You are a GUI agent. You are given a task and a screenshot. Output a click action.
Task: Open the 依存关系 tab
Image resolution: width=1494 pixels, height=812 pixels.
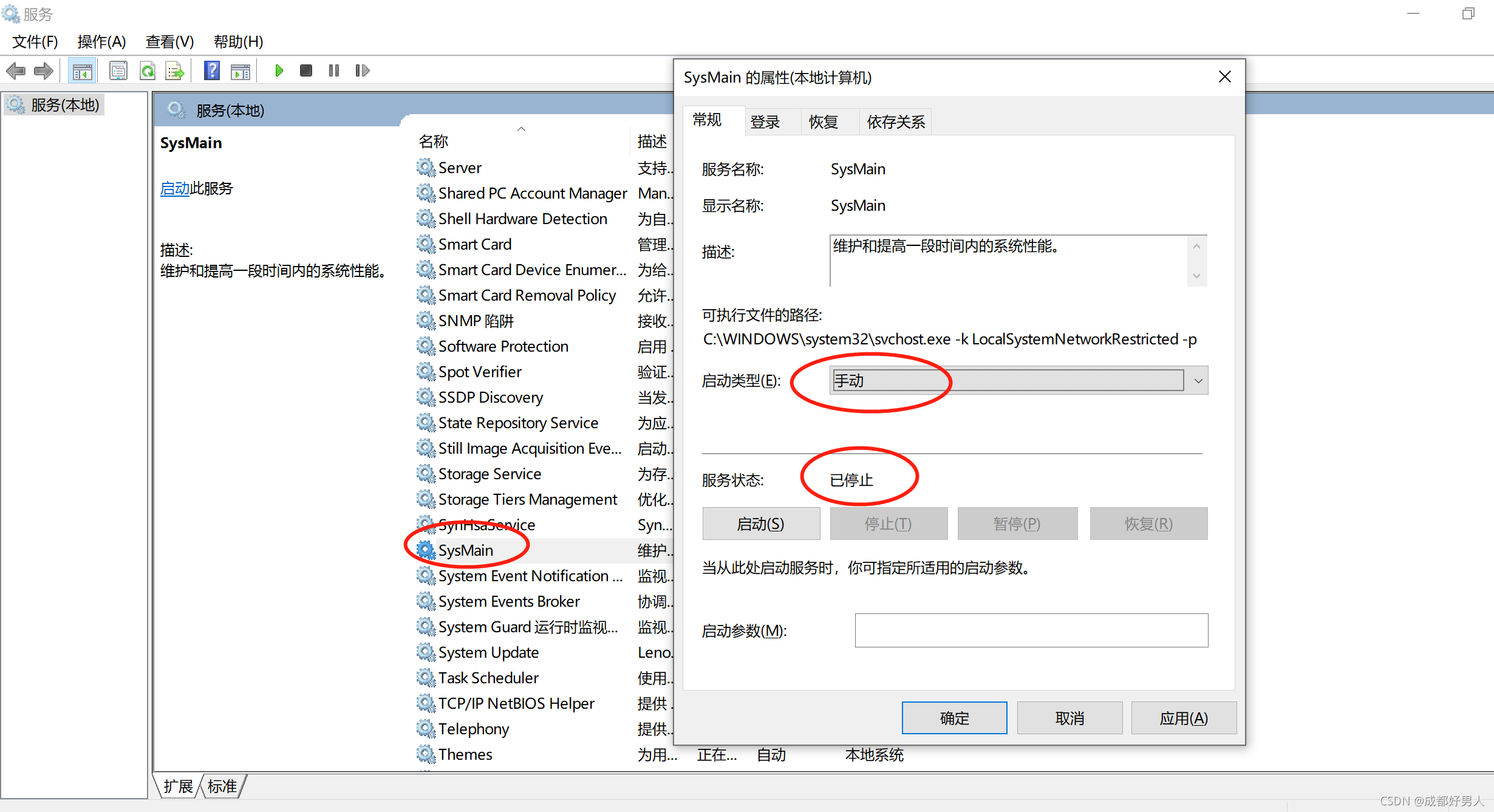click(895, 122)
